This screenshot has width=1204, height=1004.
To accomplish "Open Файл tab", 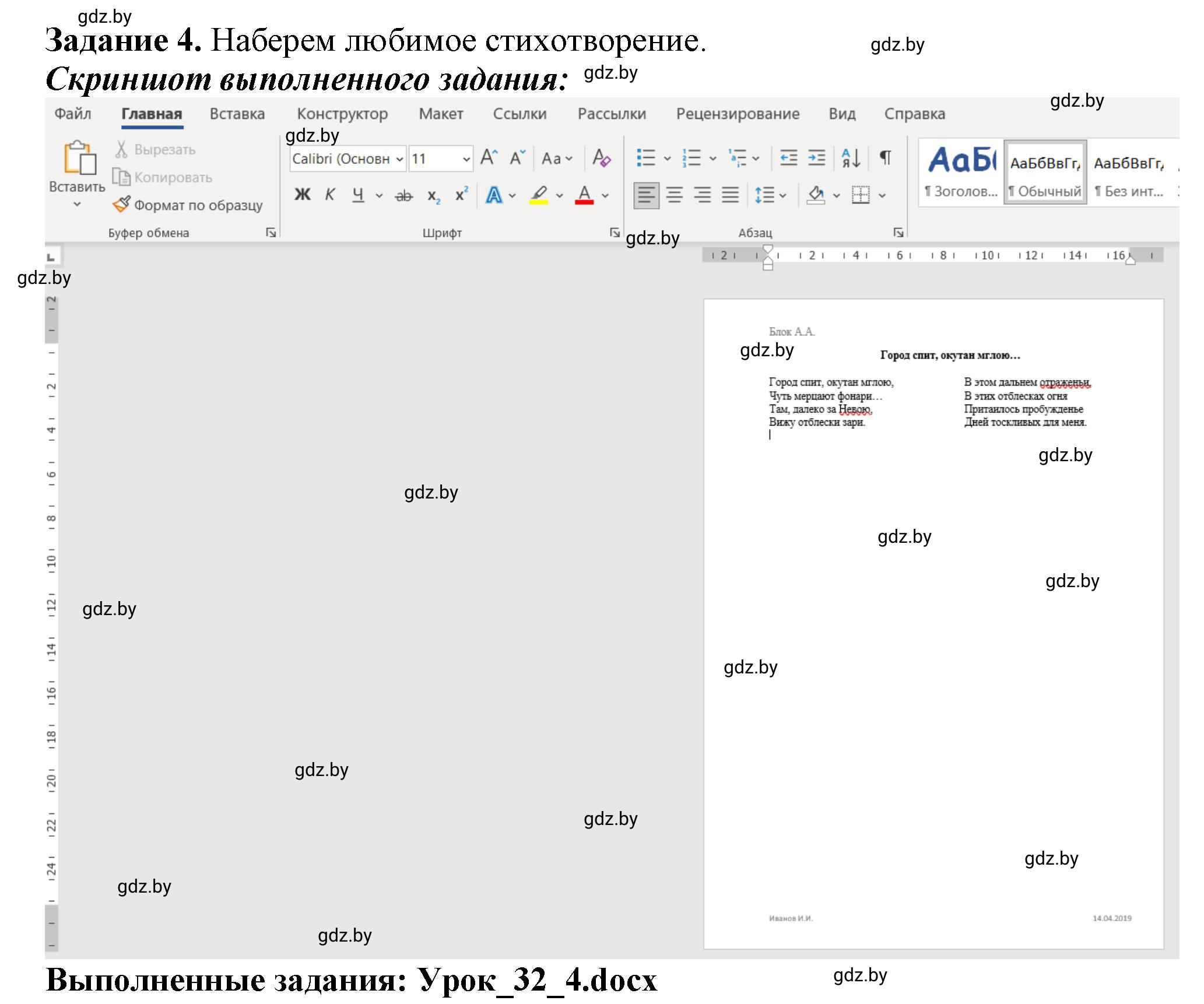I will (x=73, y=114).
